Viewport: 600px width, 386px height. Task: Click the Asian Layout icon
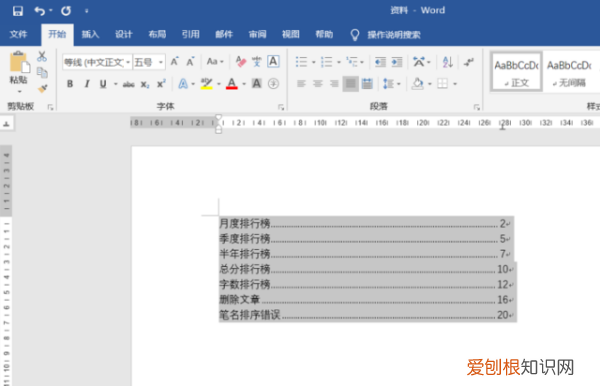[x=419, y=62]
